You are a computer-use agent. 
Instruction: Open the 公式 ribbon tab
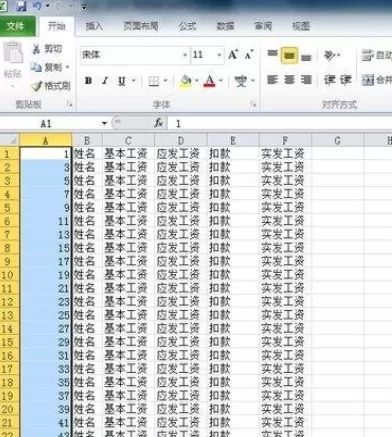pos(187,26)
